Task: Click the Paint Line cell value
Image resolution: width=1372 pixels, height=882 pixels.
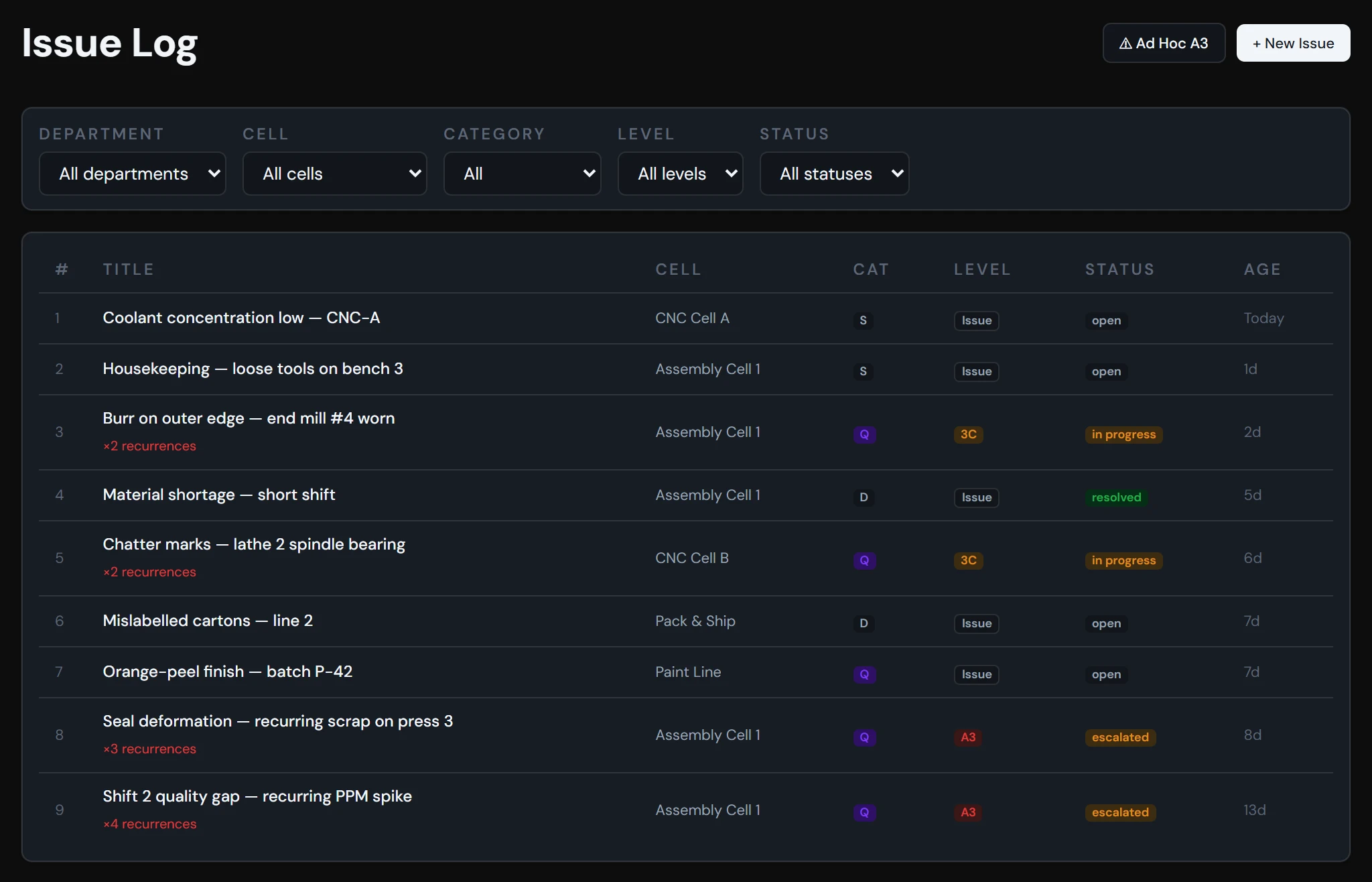Action: click(688, 672)
